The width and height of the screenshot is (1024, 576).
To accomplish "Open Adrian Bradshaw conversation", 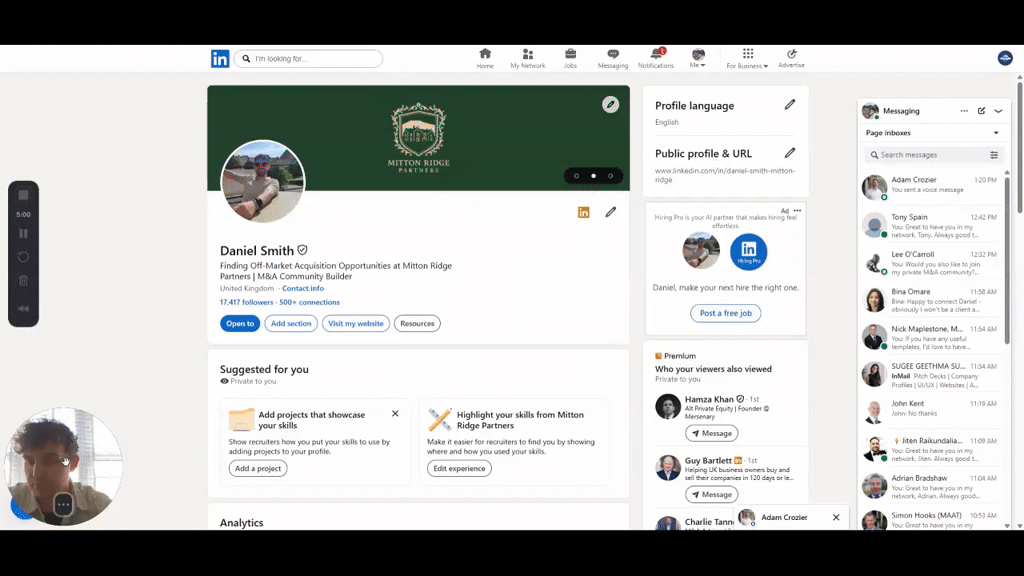I will pyautogui.click(x=931, y=486).
